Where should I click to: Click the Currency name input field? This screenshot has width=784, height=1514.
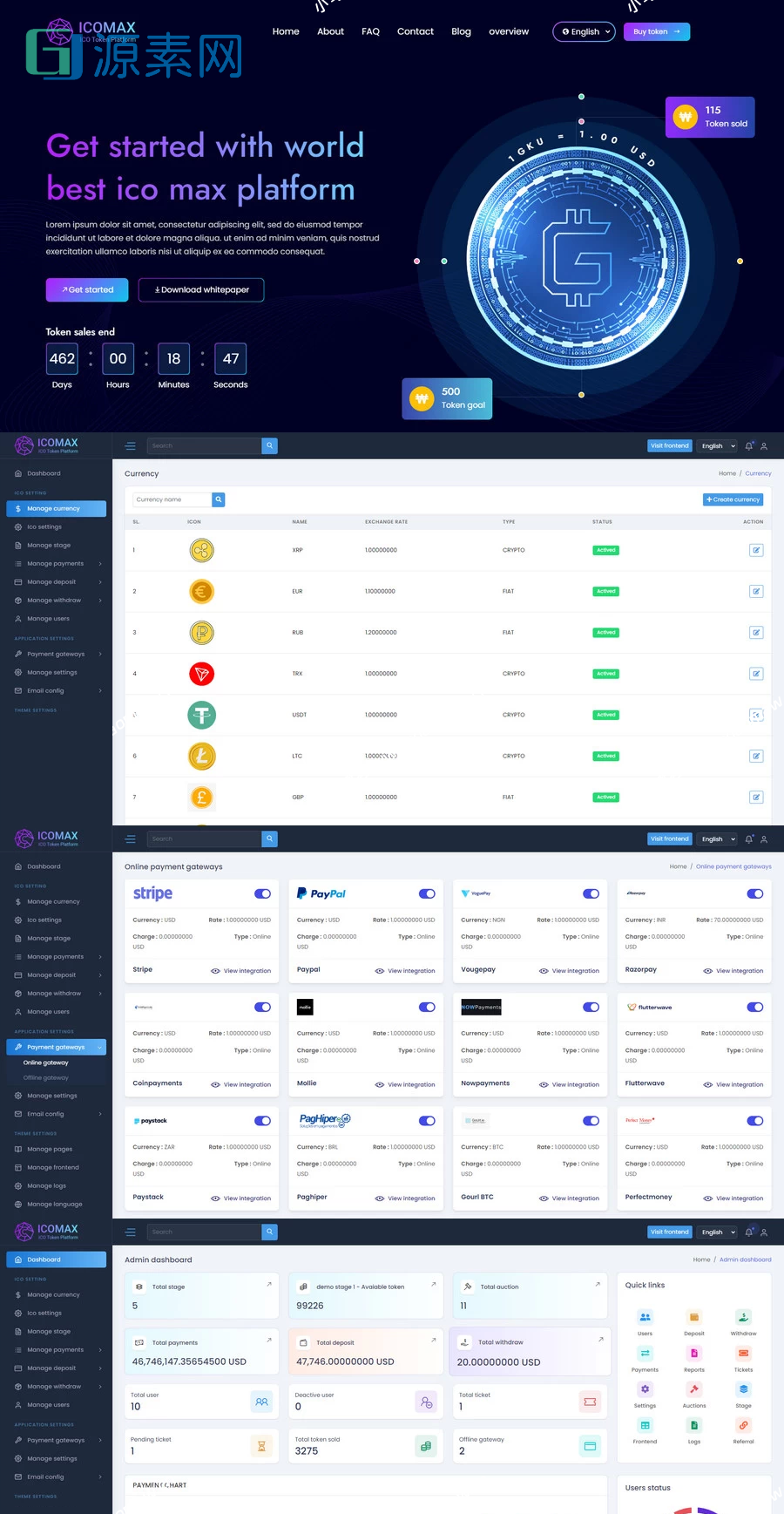pyautogui.click(x=172, y=499)
